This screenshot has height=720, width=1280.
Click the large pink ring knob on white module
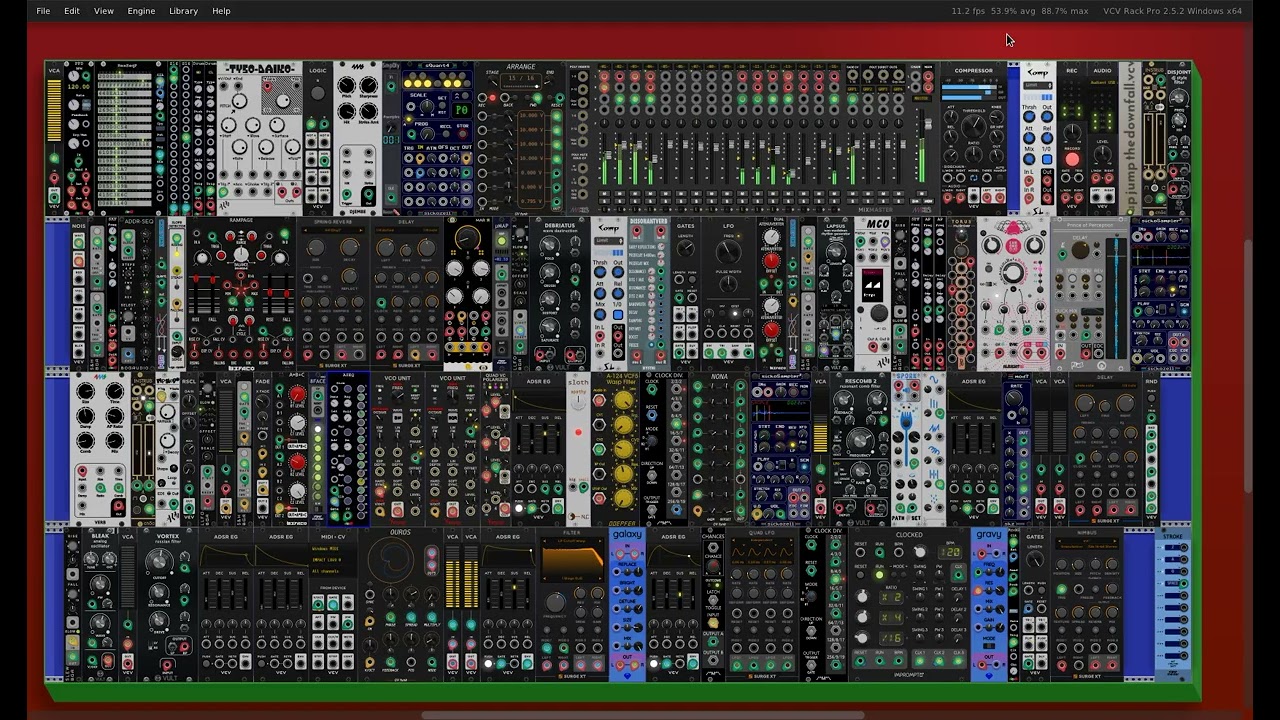point(1013,272)
